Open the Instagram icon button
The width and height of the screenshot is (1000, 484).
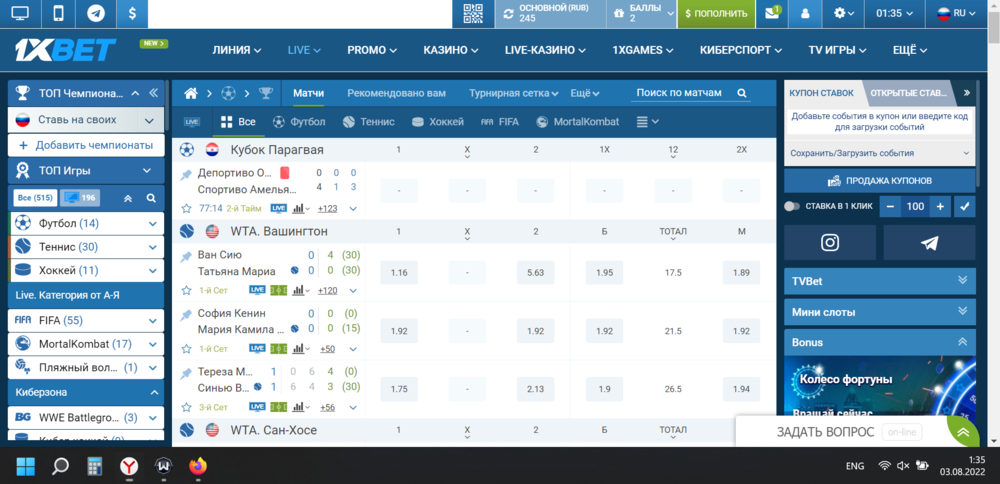click(x=830, y=242)
